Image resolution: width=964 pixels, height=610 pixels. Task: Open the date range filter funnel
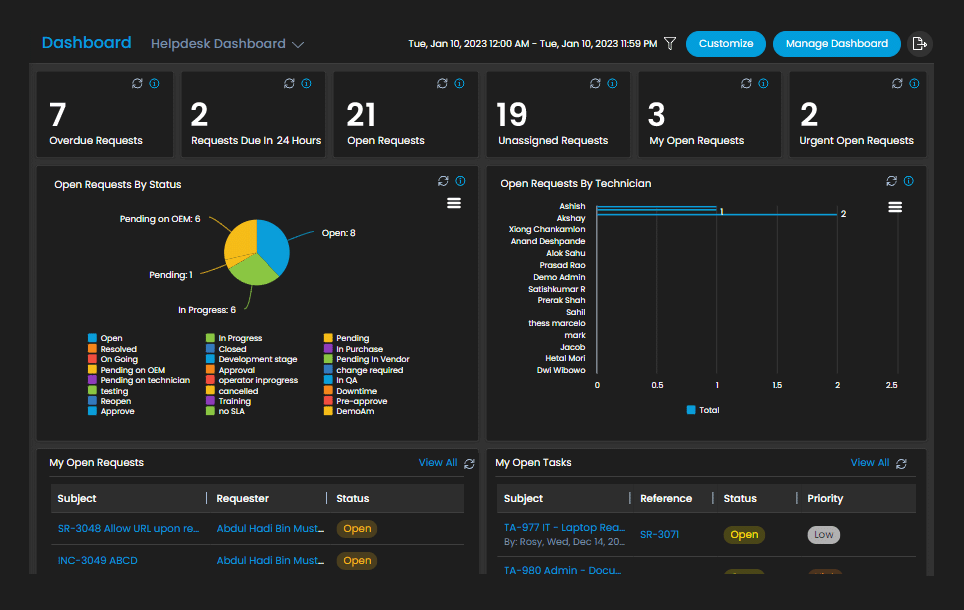pyautogui.click(x=670, y=44)
